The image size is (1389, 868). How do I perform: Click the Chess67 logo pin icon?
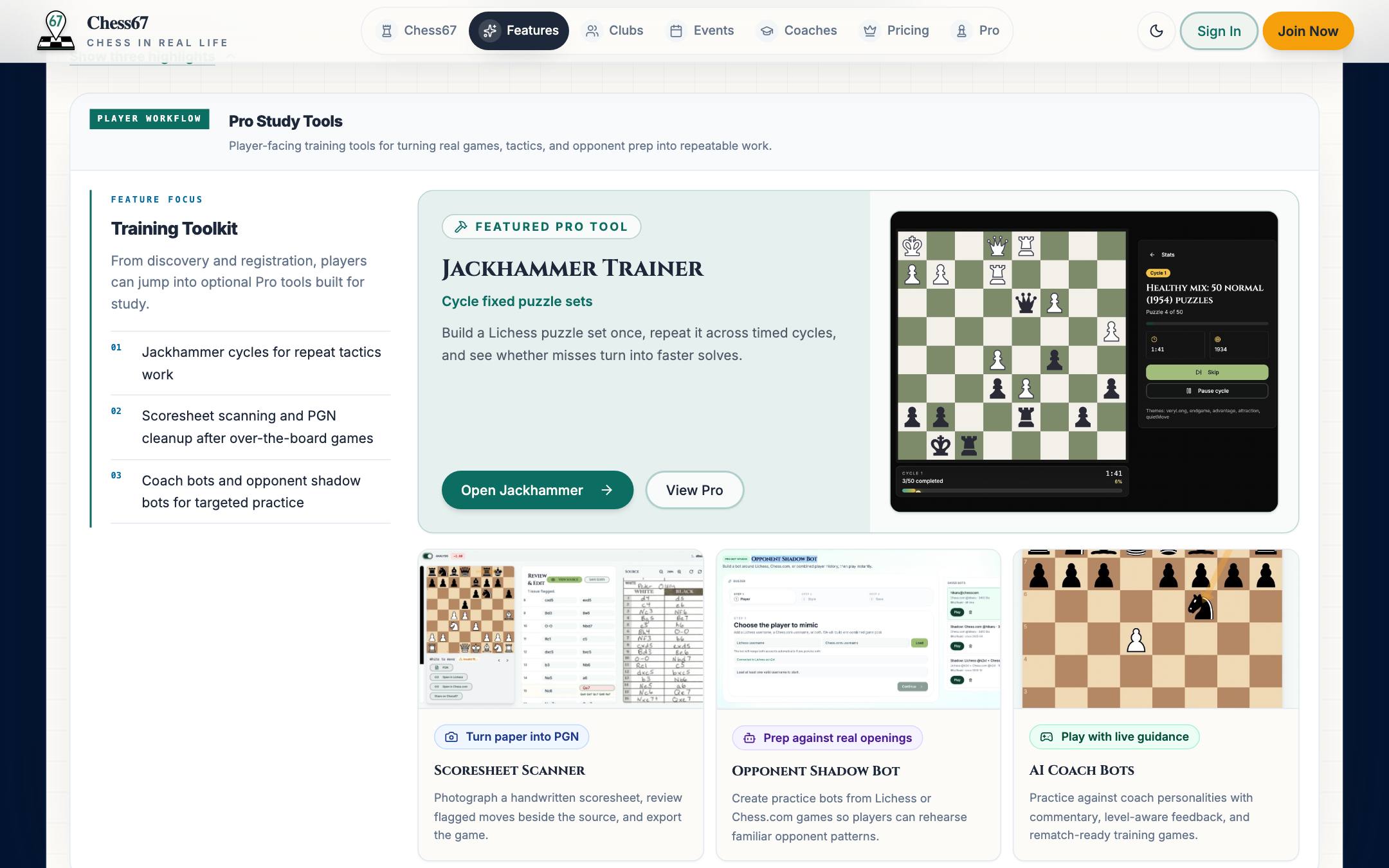[x=56, y=31]
